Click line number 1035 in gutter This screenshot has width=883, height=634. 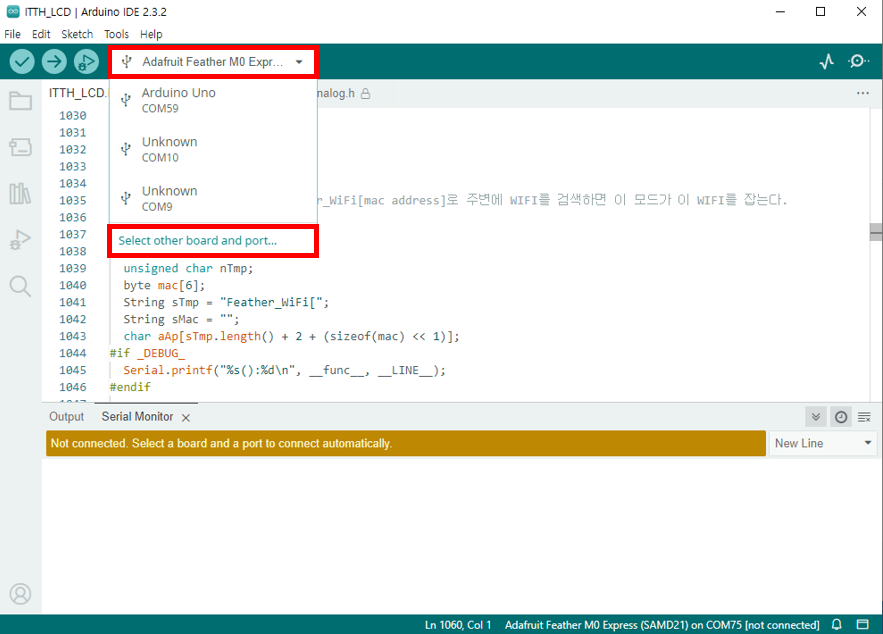(x=73, y=200)
